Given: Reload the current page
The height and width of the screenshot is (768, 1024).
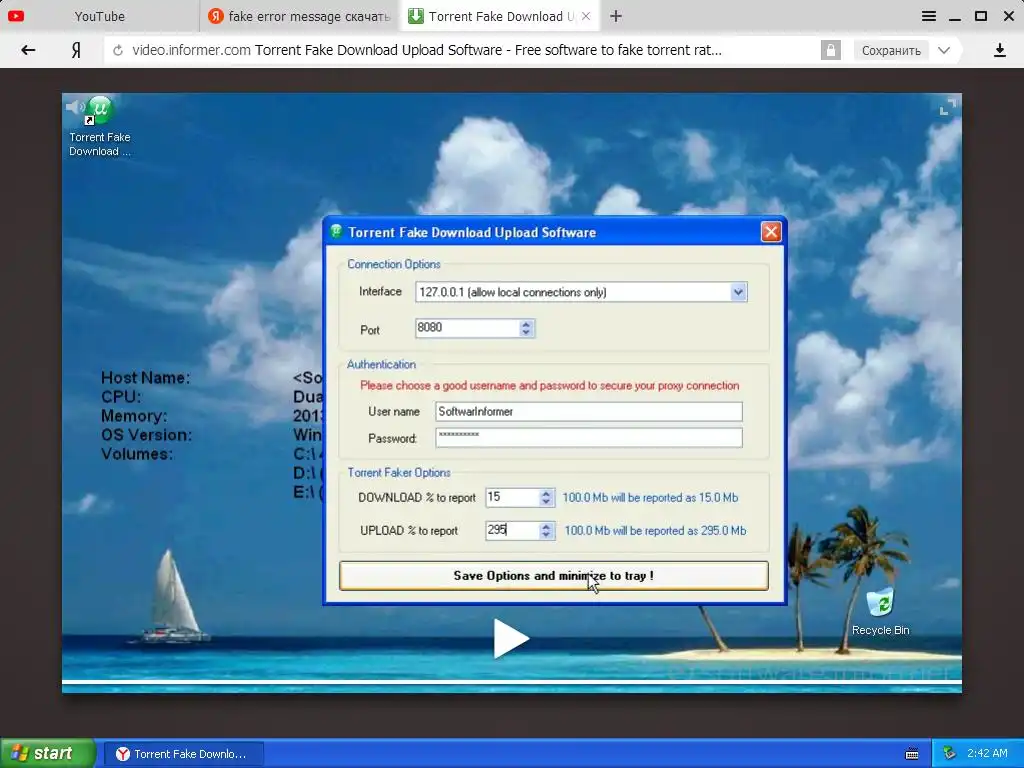Looking at the screenshot, I should tap(118, 50).
